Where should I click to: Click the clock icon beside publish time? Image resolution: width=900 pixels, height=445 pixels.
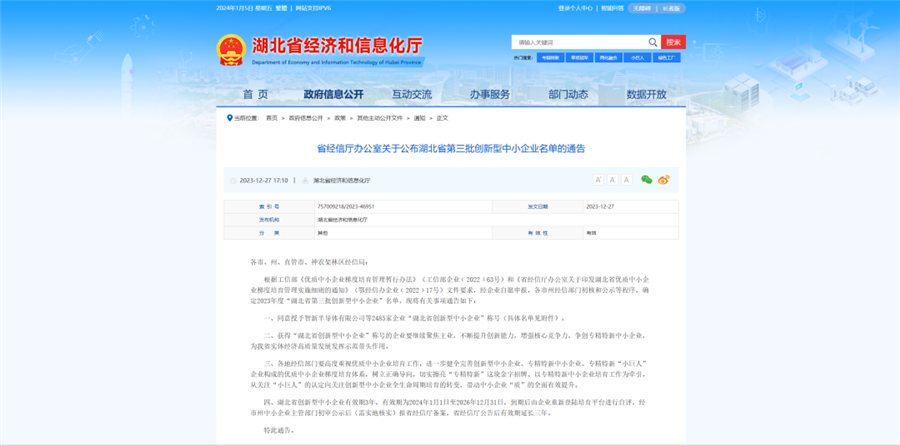[233, 180]
